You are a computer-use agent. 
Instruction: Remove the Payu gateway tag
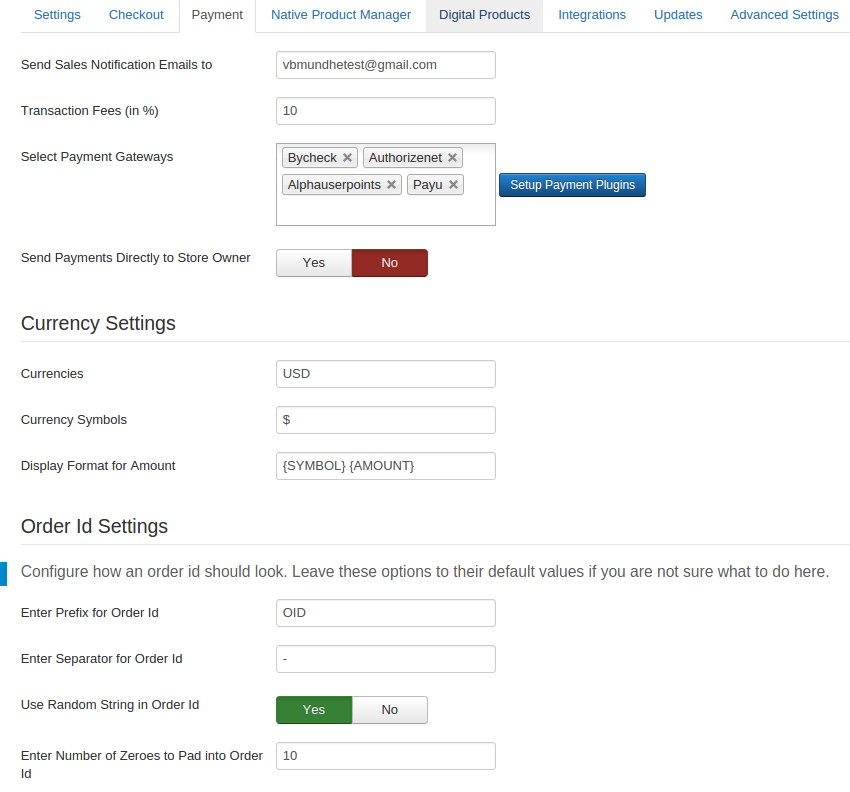coord(453,185)
